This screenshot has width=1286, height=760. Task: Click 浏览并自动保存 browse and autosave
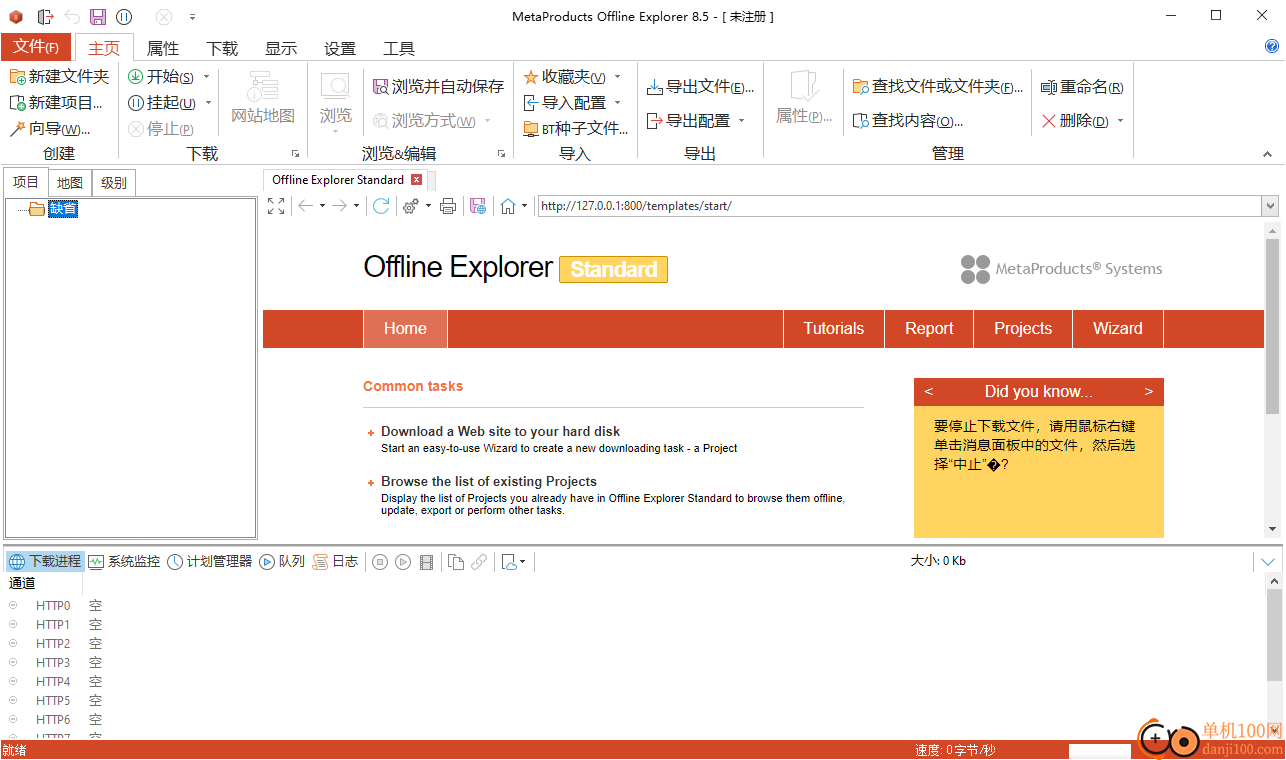438,87
